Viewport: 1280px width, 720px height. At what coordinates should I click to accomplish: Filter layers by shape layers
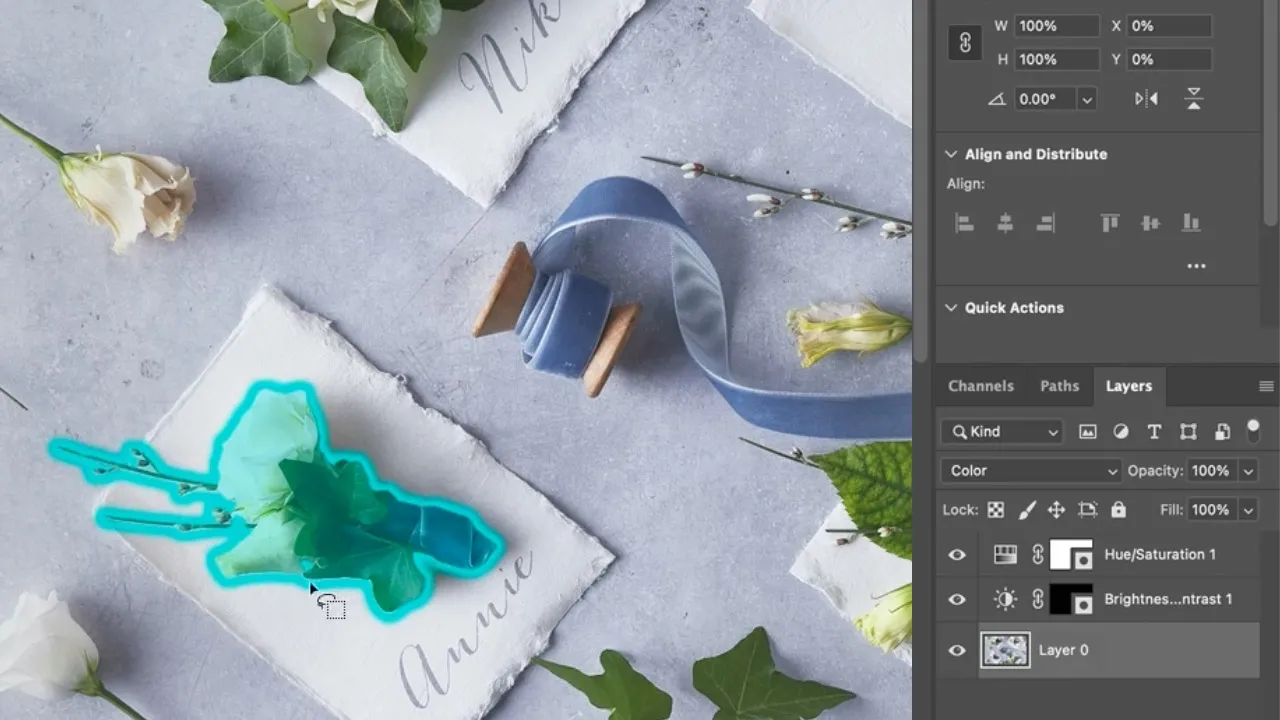[x=1188, y=431]
